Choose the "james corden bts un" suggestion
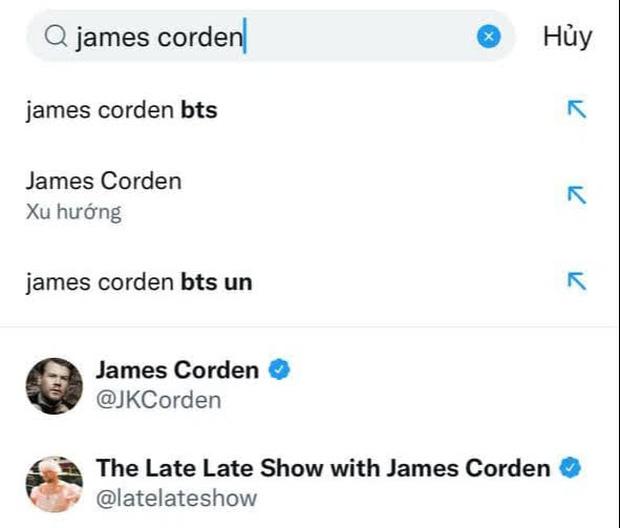The width and height of the screenshot is (620, 528). [x=139, y=282]
